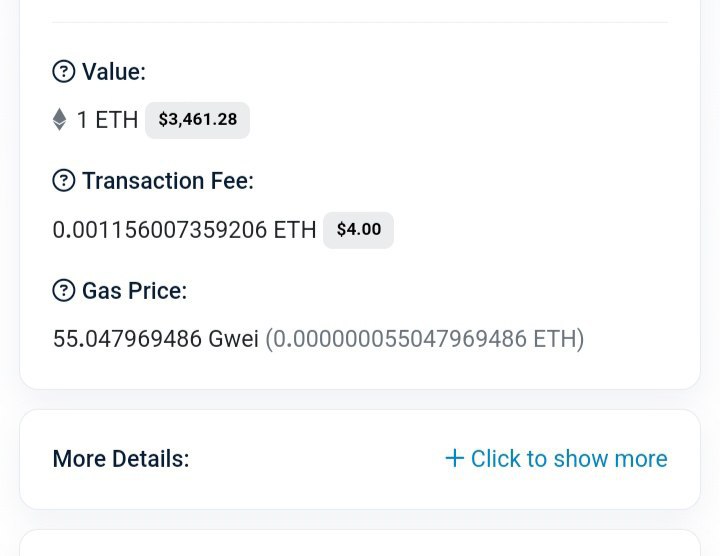Select the 0.001156007359206 ETH fee amount
Image resolution: width=720 pixels, height=556 pixels.
coord(184,230)
